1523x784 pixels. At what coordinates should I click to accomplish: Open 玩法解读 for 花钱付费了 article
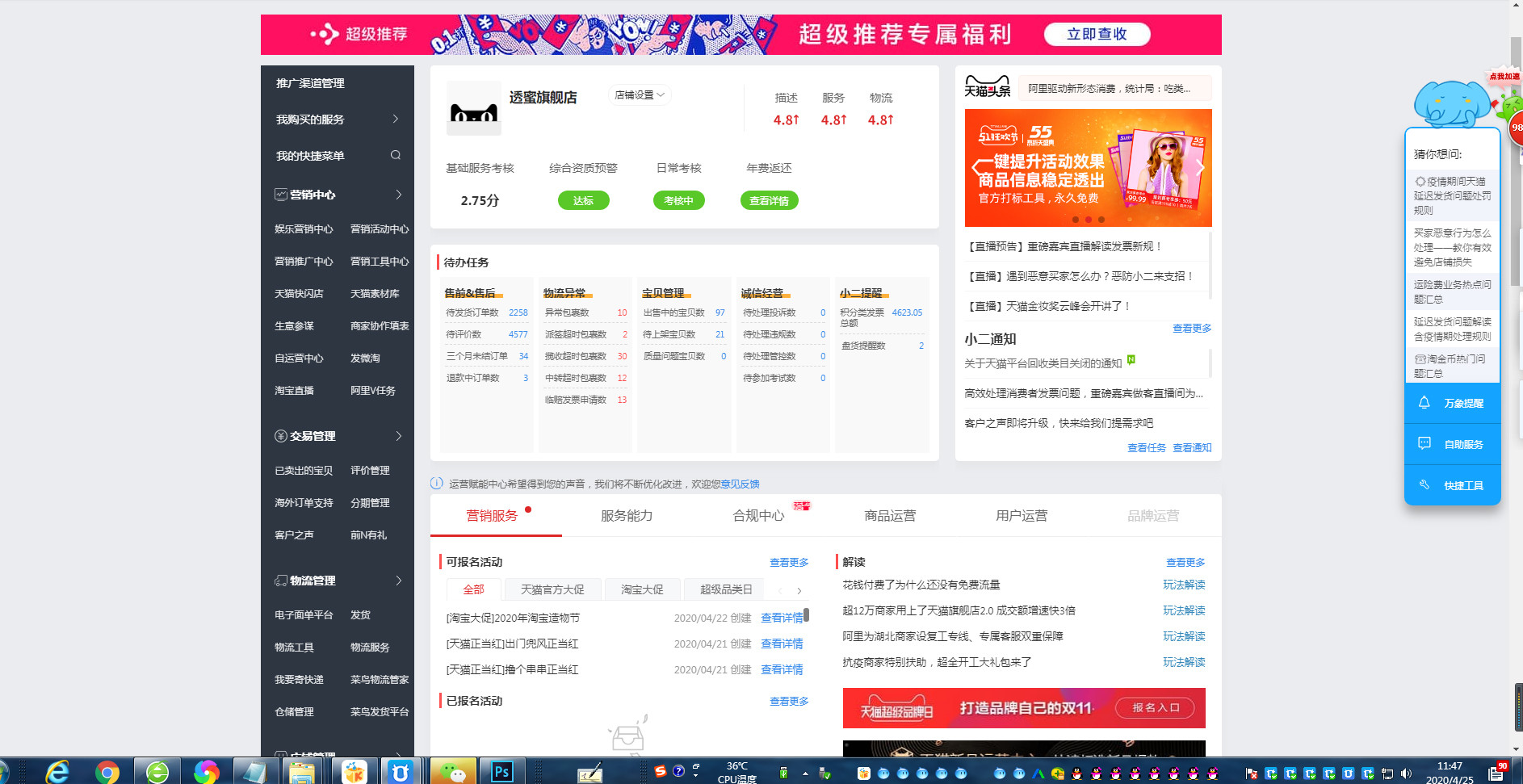click(x=1184, y=585)
